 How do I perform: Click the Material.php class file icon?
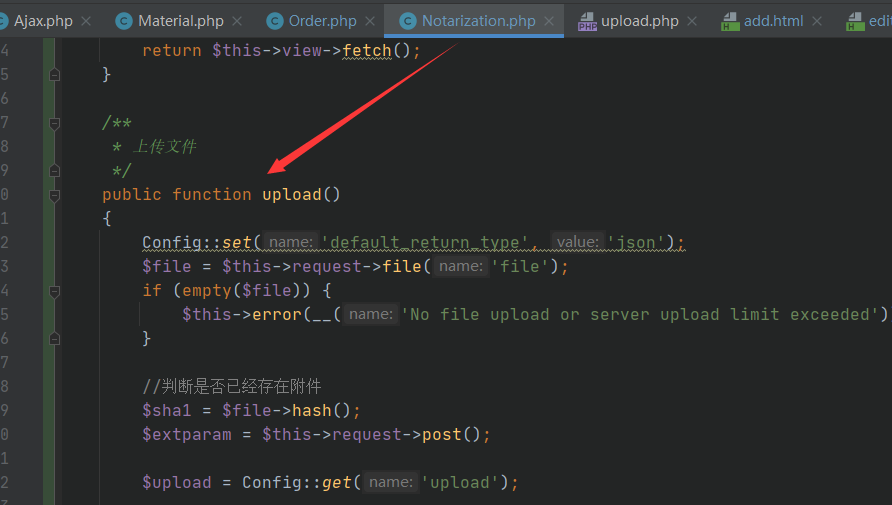tap(123, 21)
